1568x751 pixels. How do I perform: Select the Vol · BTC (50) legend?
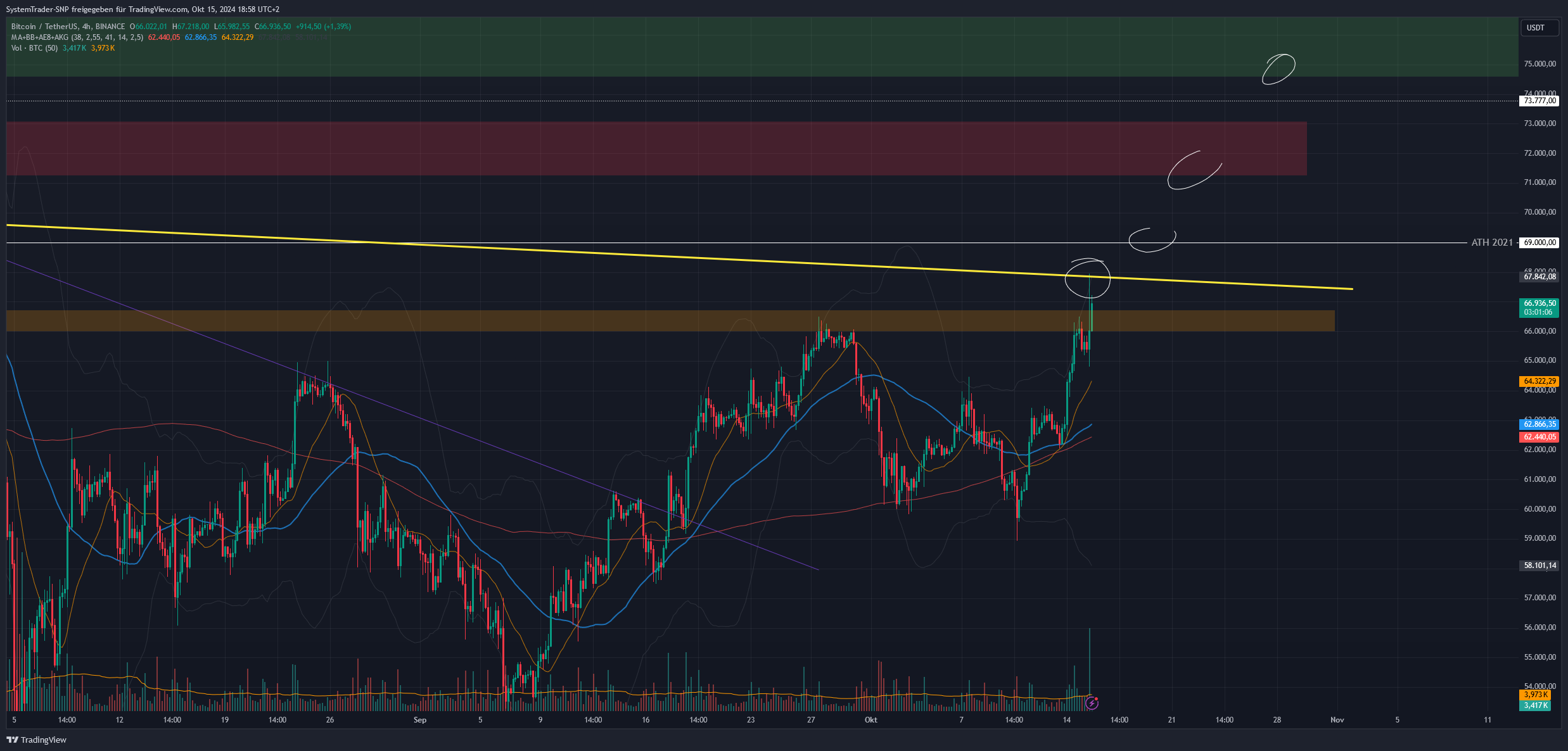point(34,48)
